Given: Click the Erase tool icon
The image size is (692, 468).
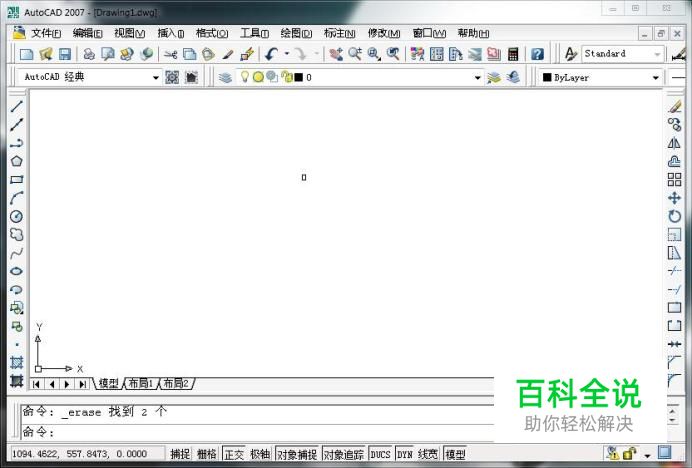Looking at the screenshot, I should click(674, 106).
